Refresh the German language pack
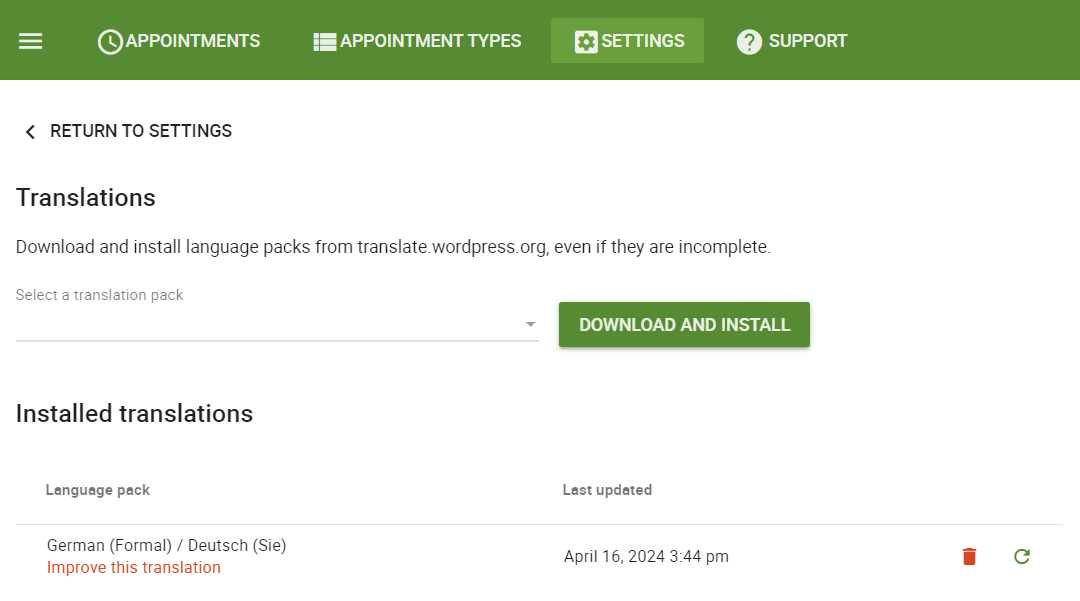The height and width of the screenshot is (601, 1080). pos(1021,556)
